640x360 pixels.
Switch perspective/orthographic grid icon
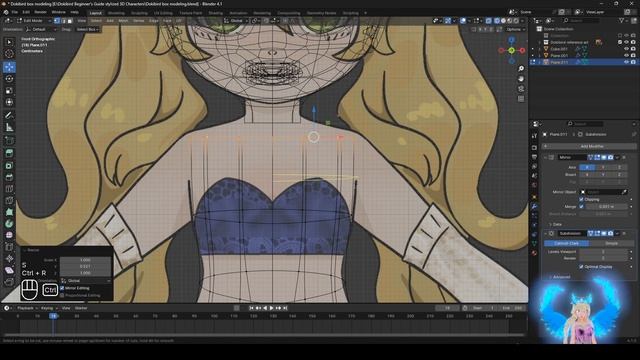[521, 99]
